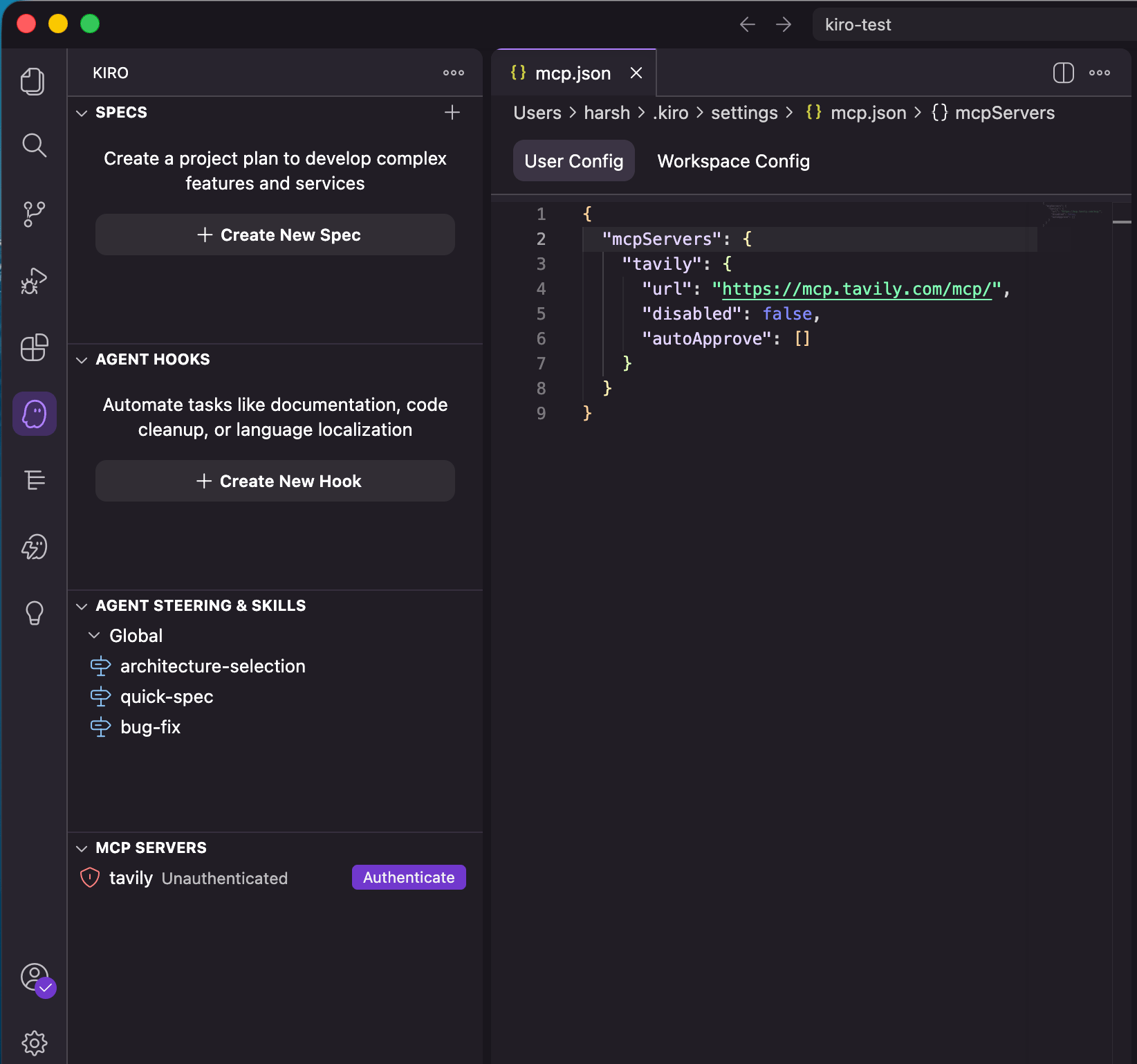The width and height of the screenshot is (1137, 1064).
Task: Click the harsh breadcrumb segment
Action: (x=607, y=113)
